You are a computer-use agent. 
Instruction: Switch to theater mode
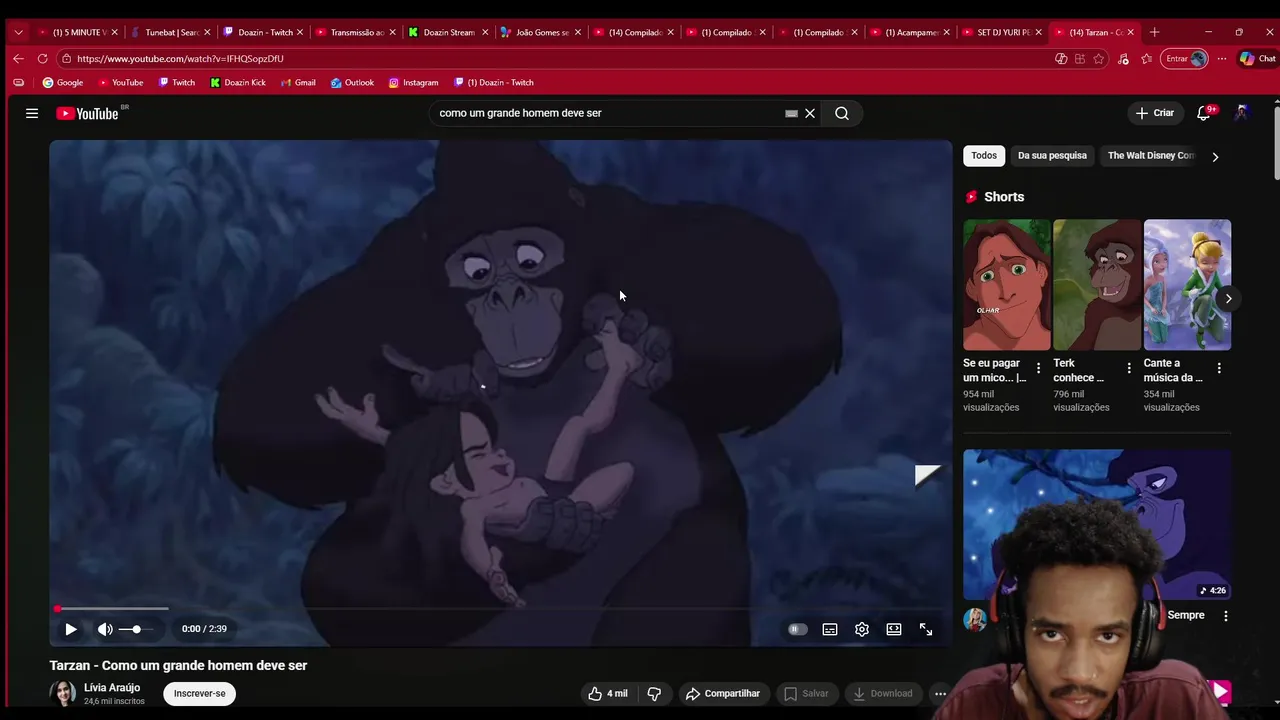[x=894, y=629]
